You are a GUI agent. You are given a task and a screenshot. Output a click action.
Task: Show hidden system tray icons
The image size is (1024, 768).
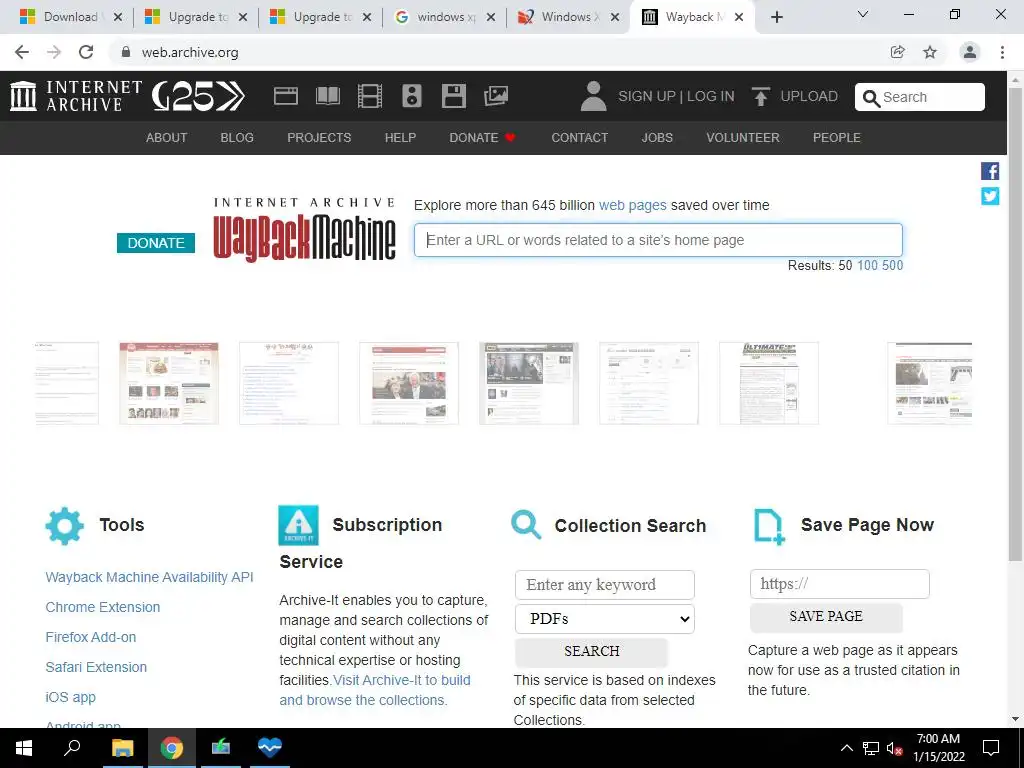coord(846,748)
